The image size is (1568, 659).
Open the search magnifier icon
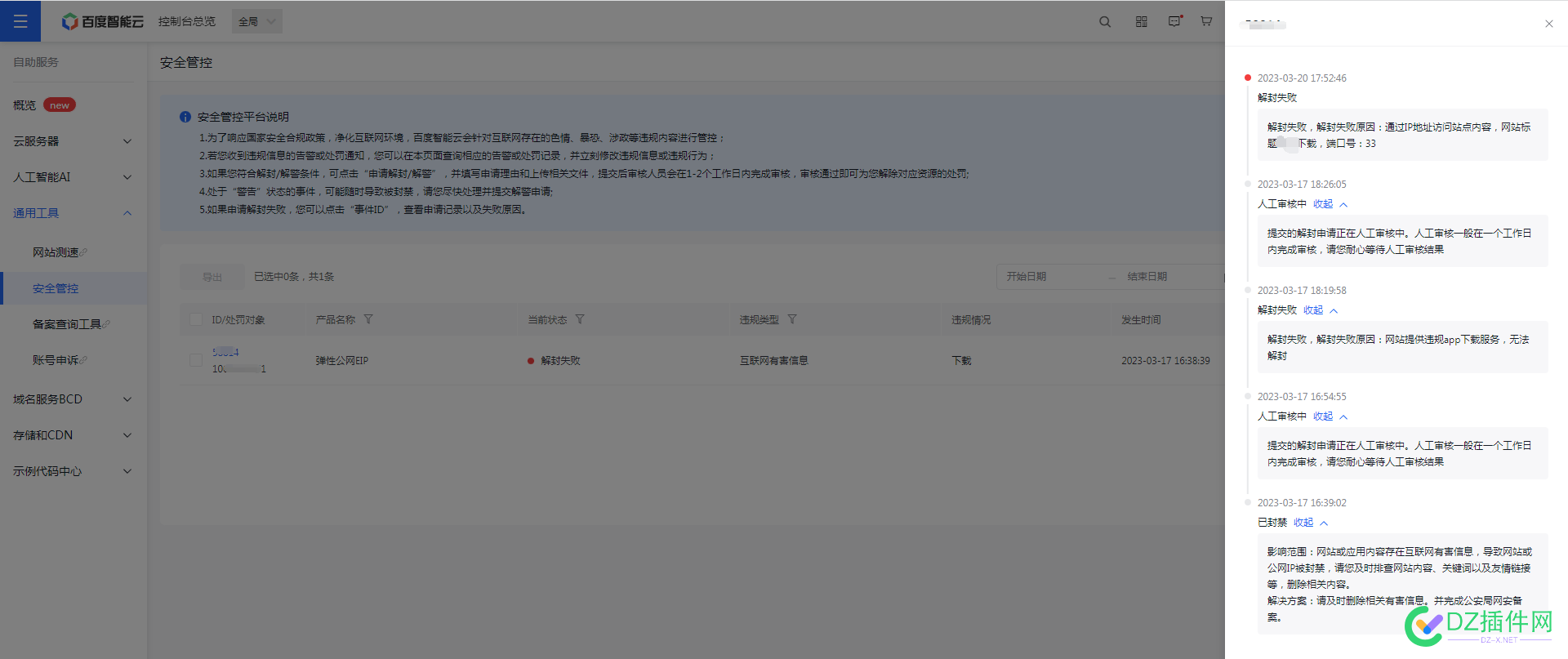tap(1105, 22)
